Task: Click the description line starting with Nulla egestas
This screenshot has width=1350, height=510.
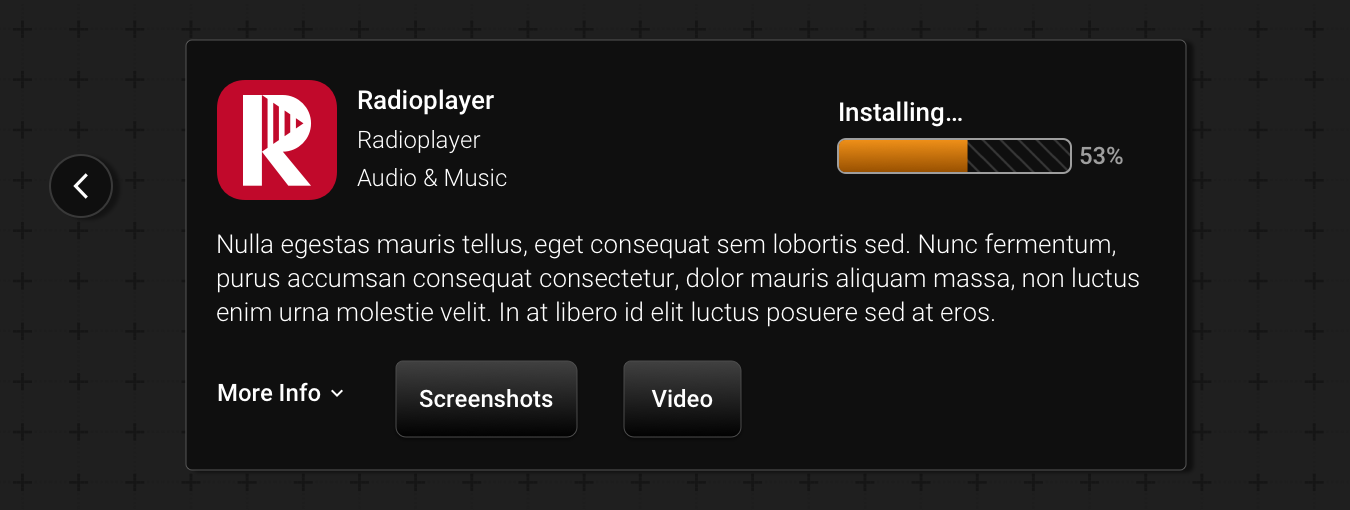Action: 666,245
